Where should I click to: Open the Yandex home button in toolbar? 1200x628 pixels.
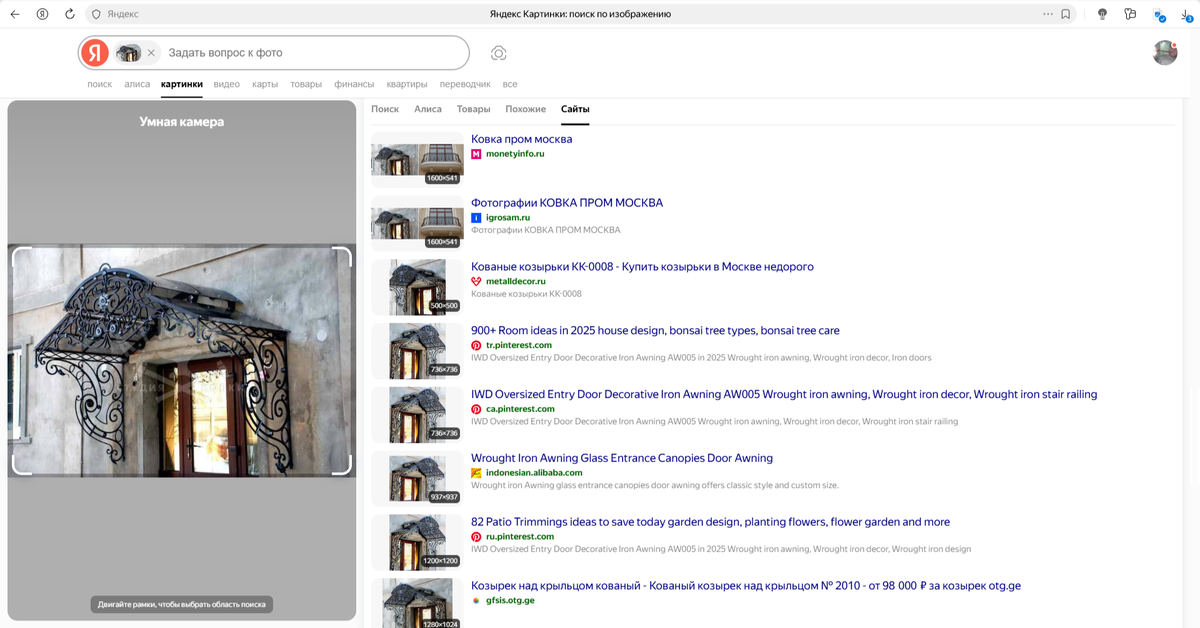[42, 14]
